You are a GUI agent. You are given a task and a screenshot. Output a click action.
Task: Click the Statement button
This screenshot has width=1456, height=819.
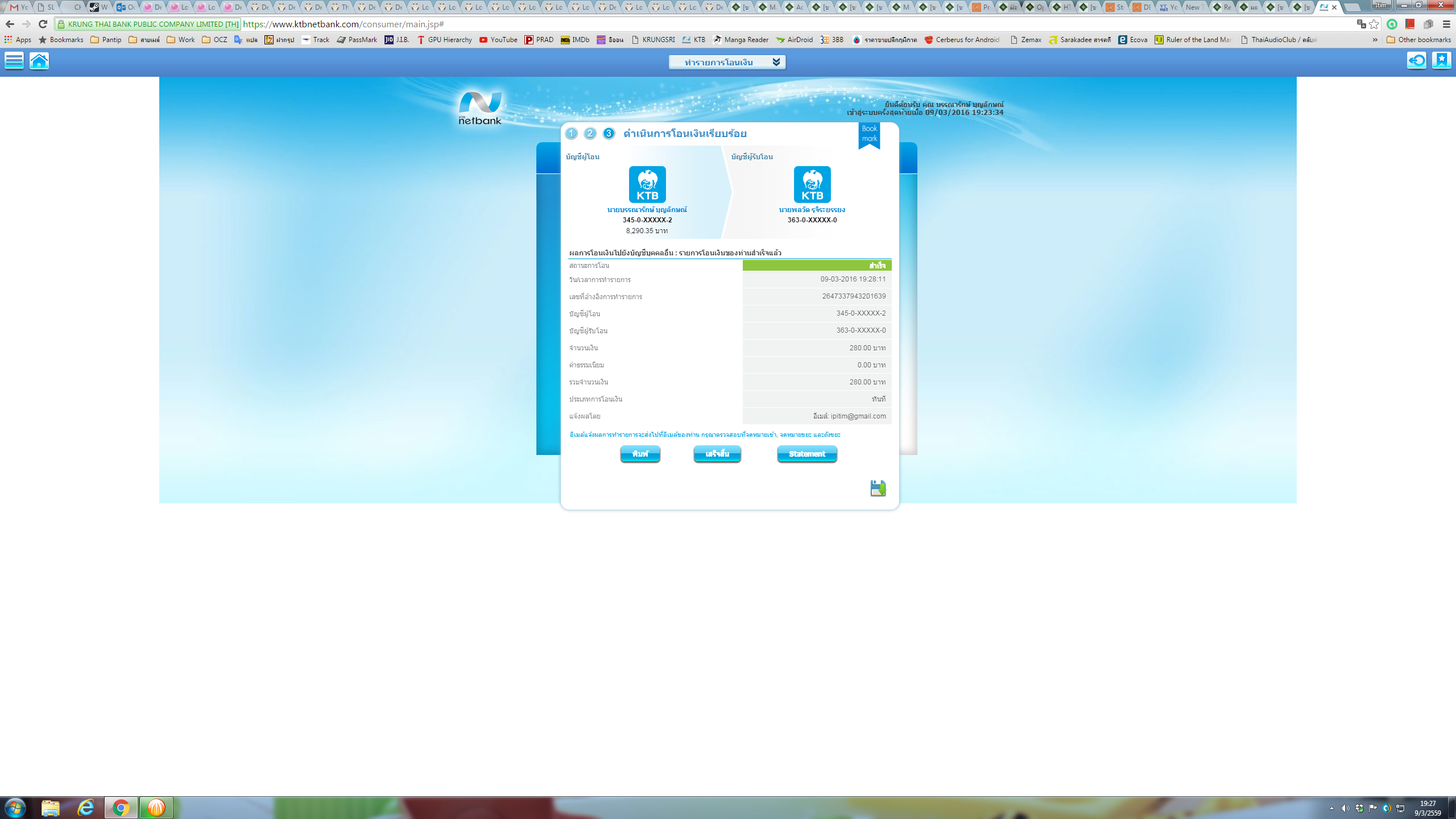tap(806, 454)
